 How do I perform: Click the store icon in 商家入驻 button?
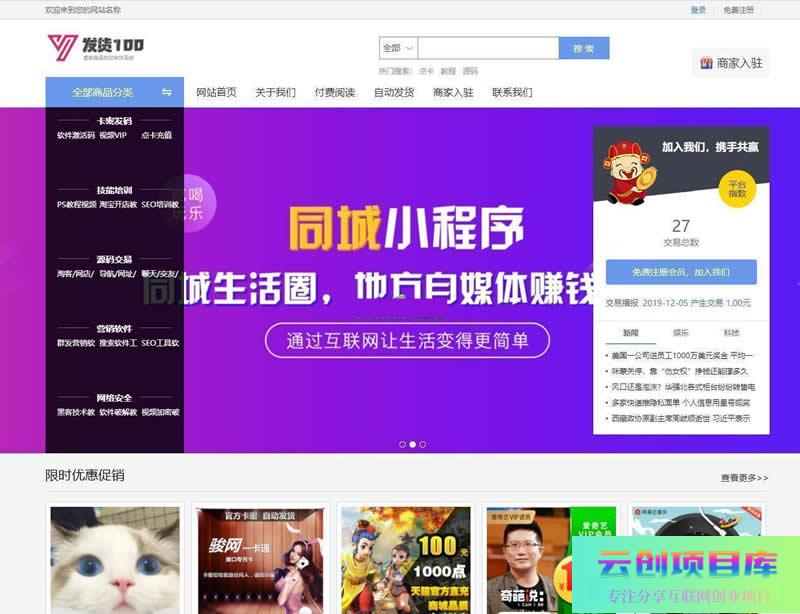tap(707, 63)
